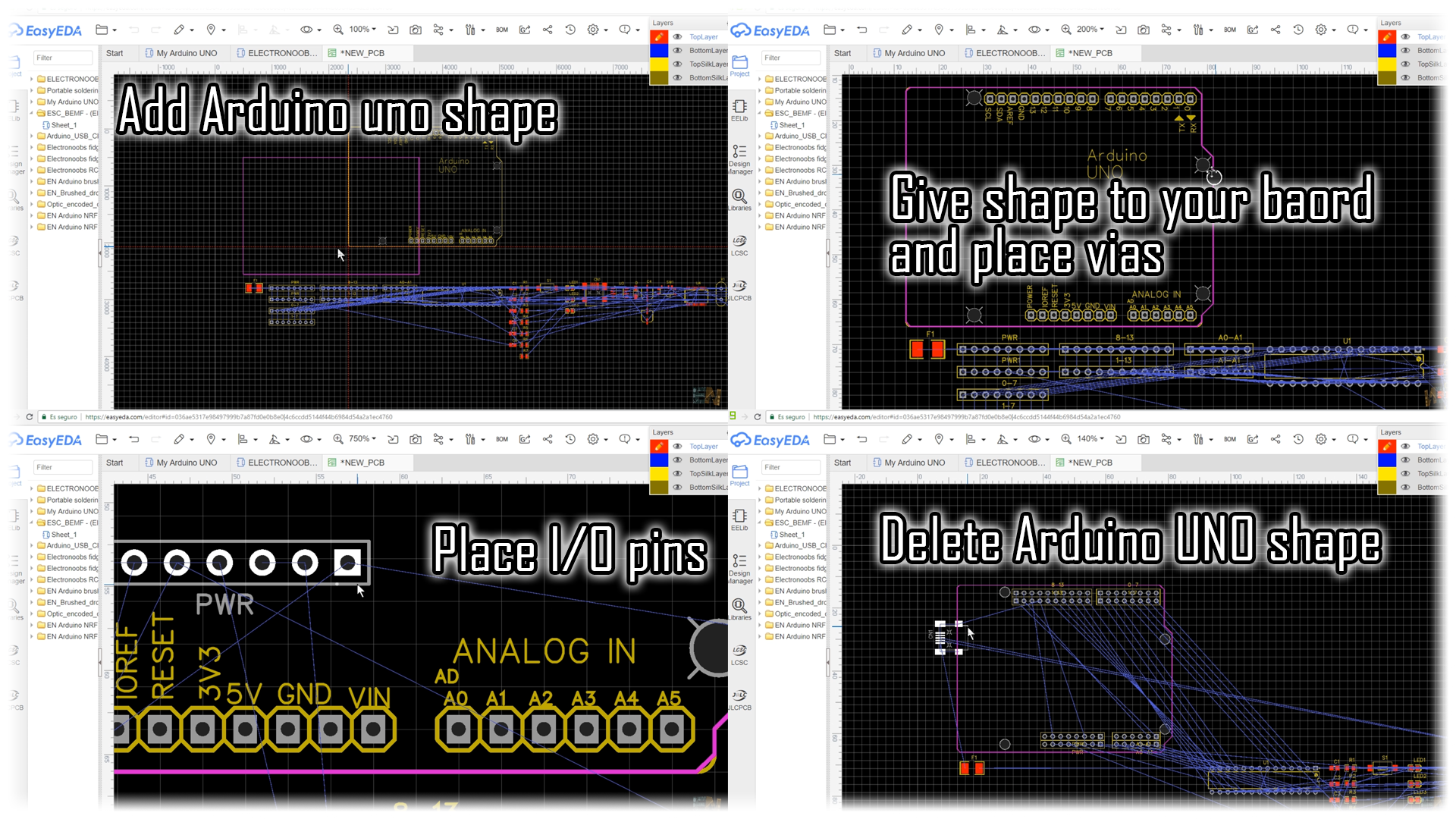Toggle BottomSilkLayer eye in the 100% view
The image size is (1456, 819).
coord(677,78)
